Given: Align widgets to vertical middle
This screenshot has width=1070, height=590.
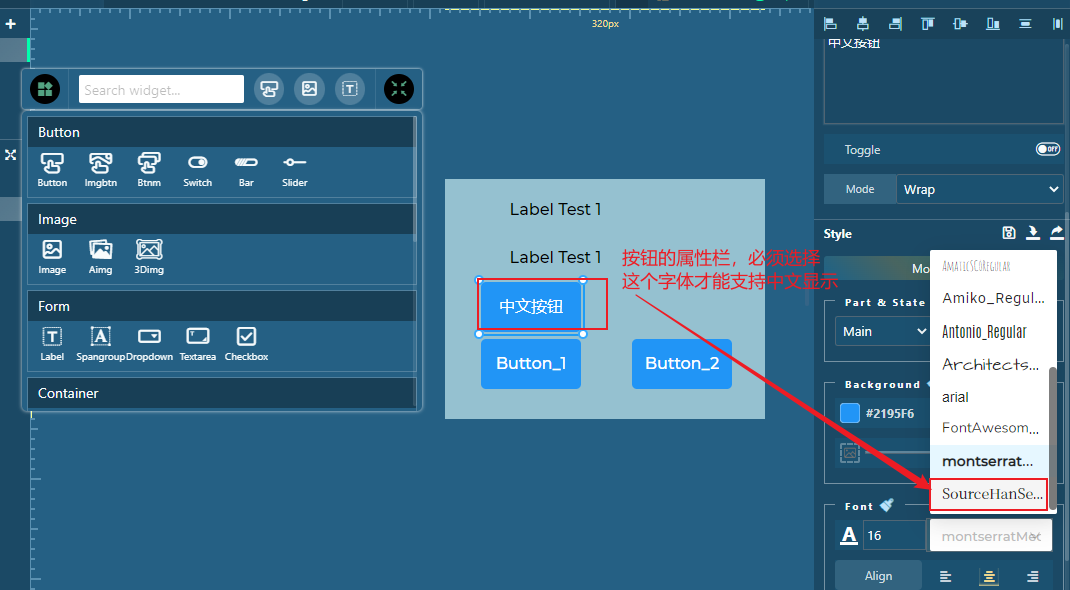Looking at the screenshot, I should [x=960, y=24].
